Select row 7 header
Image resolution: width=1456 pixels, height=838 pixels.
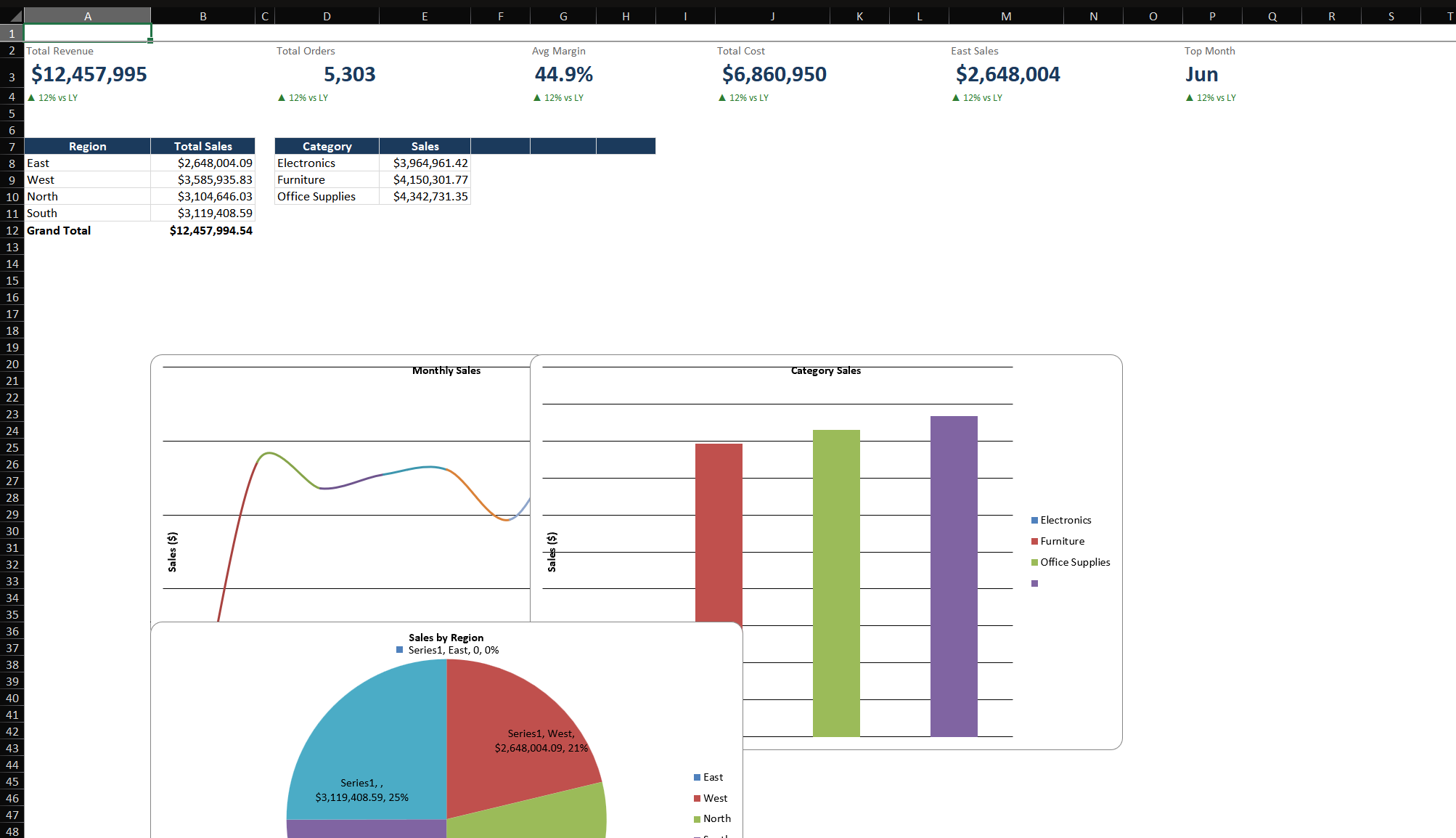click(x=12, y=147)
